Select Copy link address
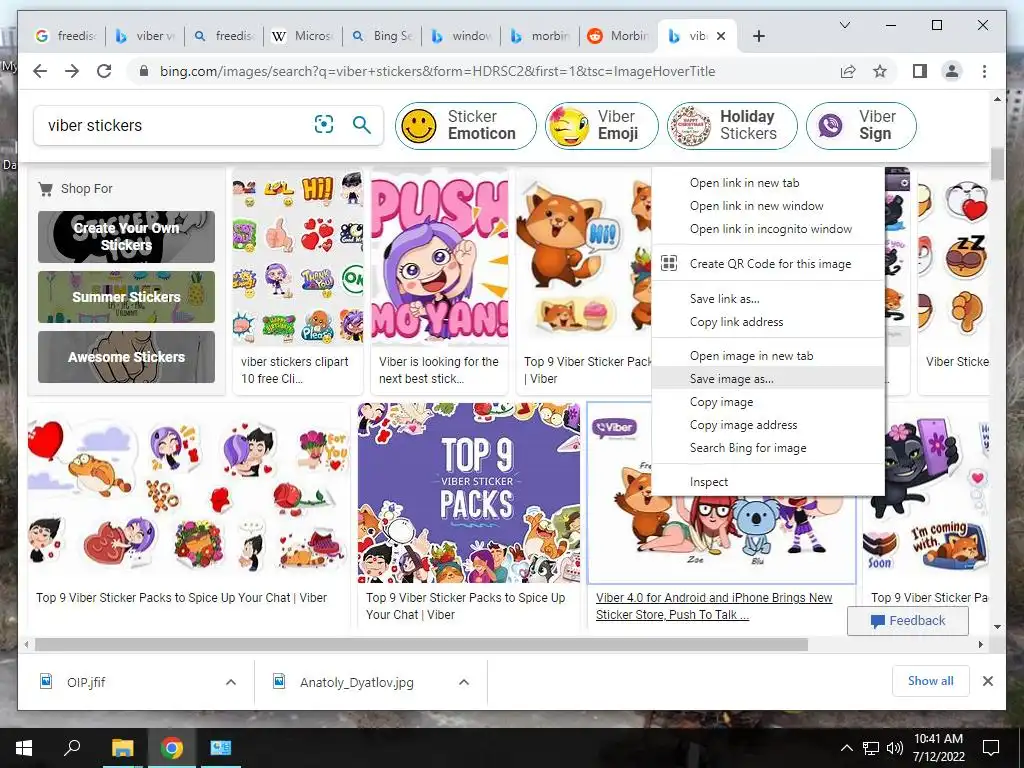Image resolution: width=1024 pixels, height=768 pixels. (768, 321)
